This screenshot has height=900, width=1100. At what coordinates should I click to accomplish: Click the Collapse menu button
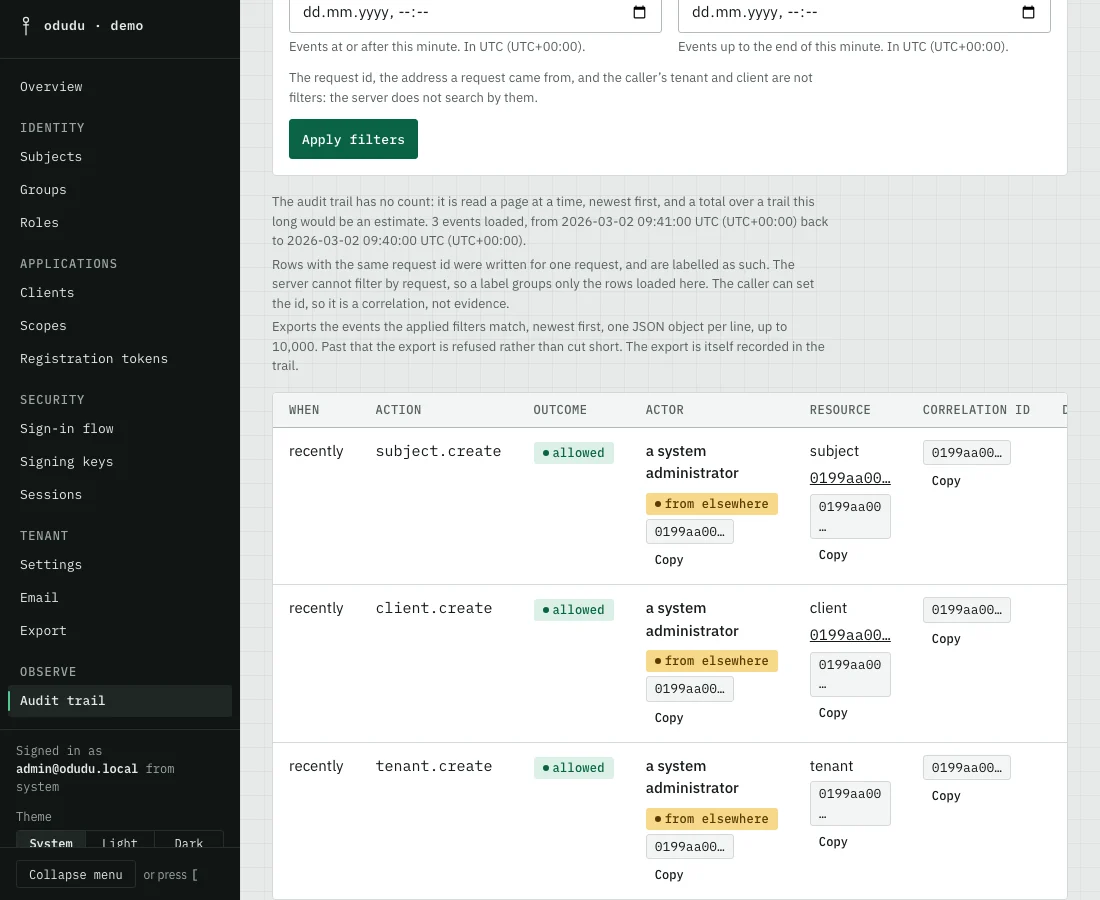point(76,875)
